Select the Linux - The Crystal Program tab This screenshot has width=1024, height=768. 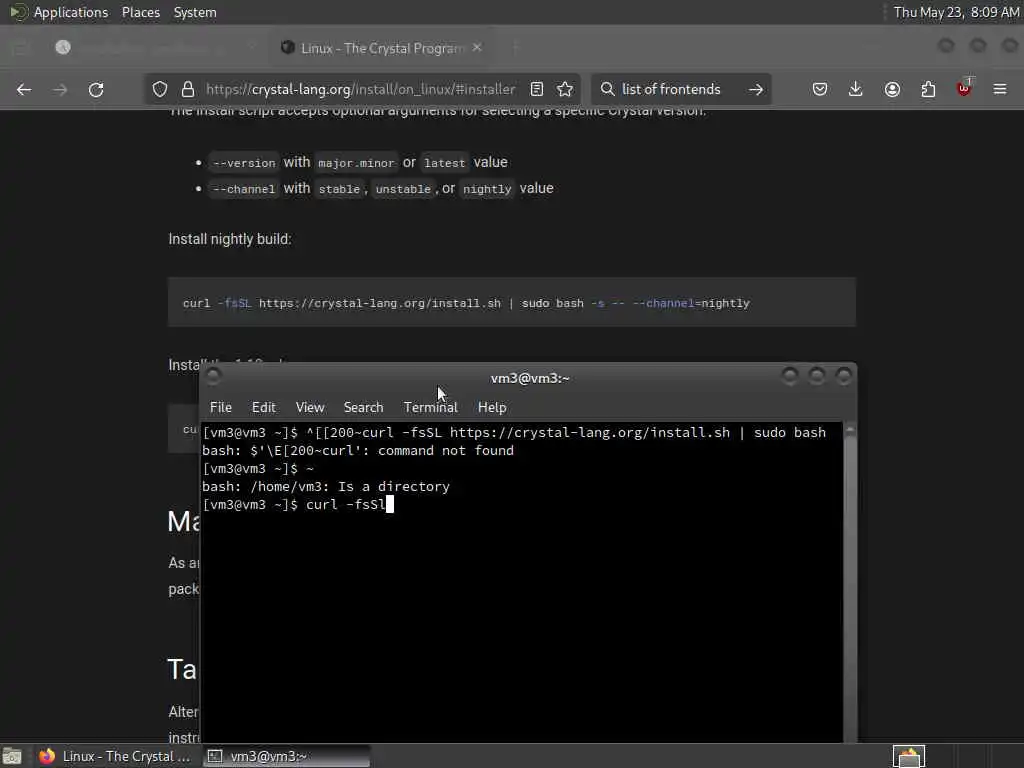point(382,48)
